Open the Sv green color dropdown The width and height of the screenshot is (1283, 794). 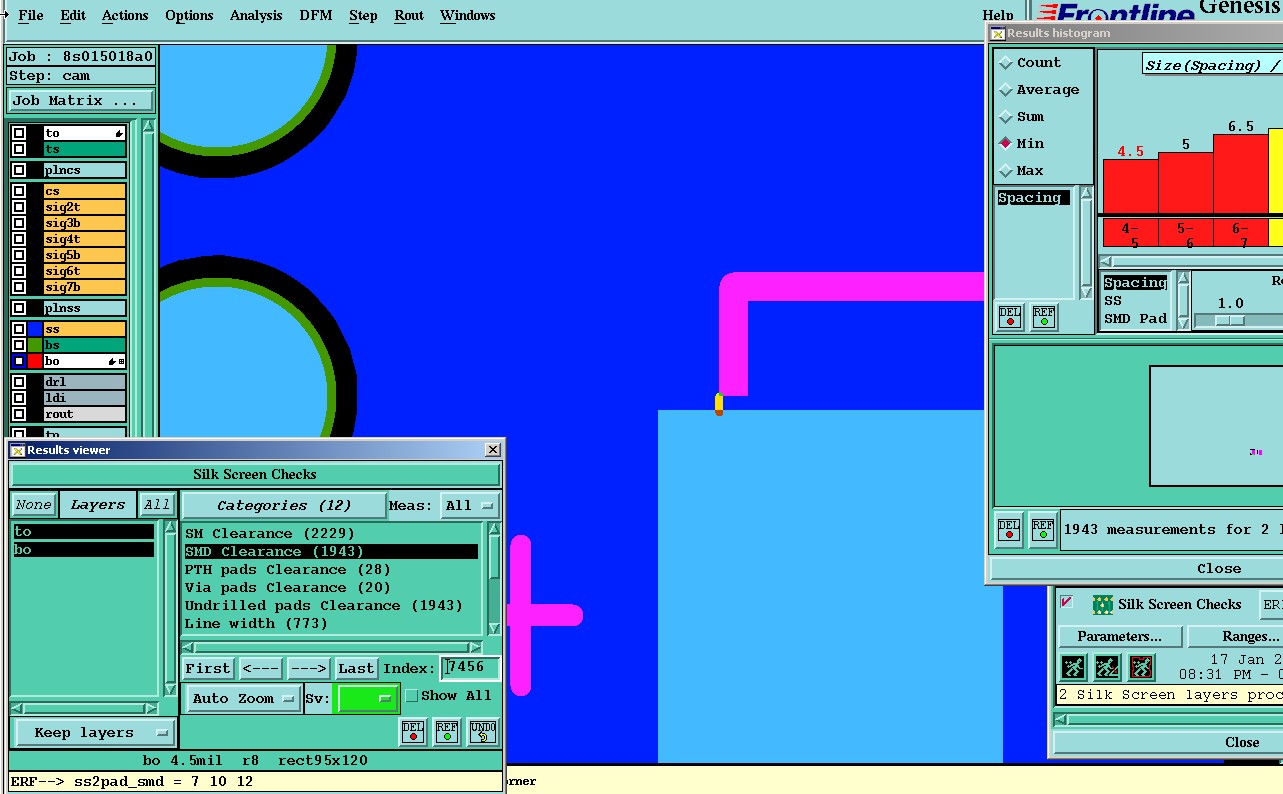367,698
